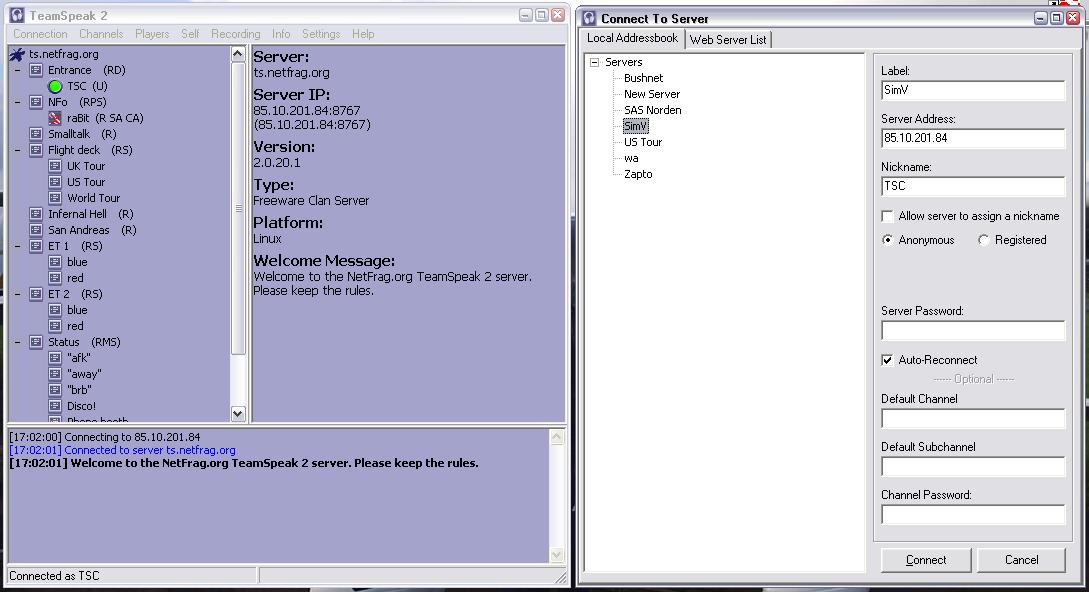The height and width of the screenshot is (592, 1089).
Task: Click the Connect To Server title bar icon
Action: click(x=589, y=19)
